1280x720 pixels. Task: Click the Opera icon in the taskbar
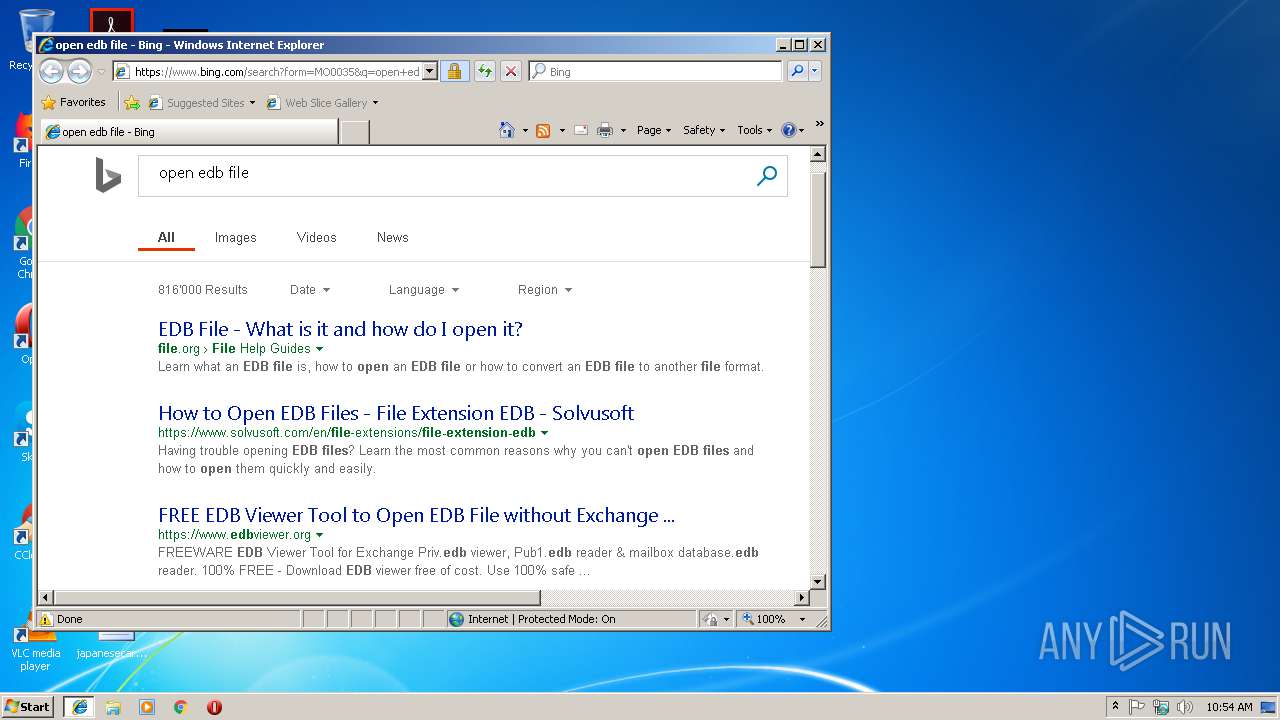[214, 707]
